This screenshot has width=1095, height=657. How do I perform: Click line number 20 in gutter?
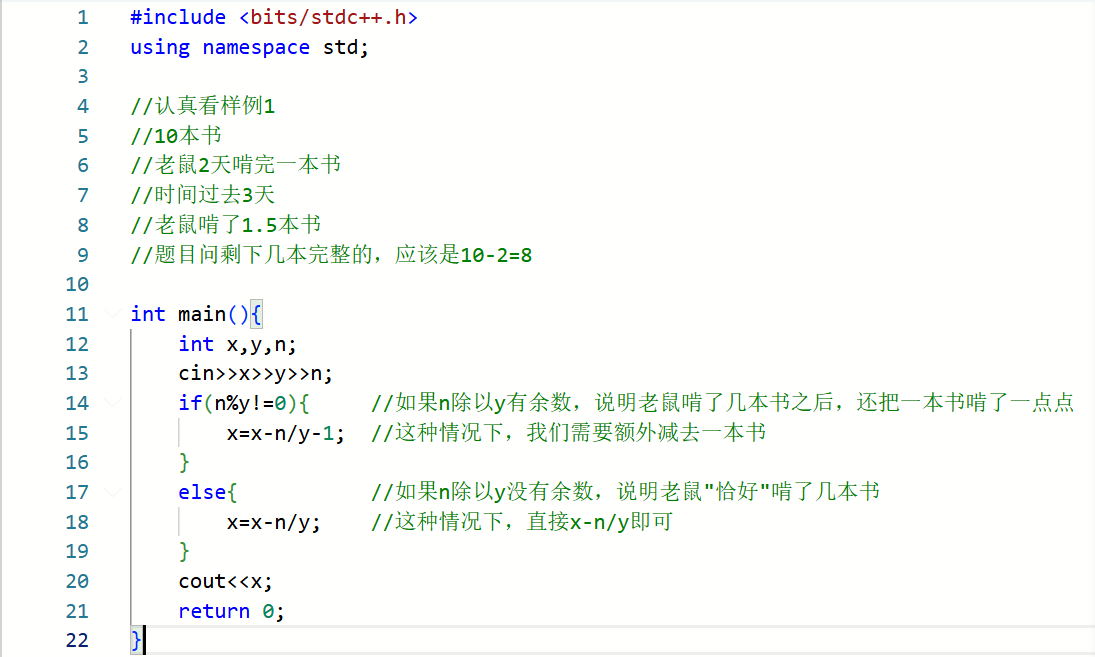pyautogui.click(x=77, y=581)
